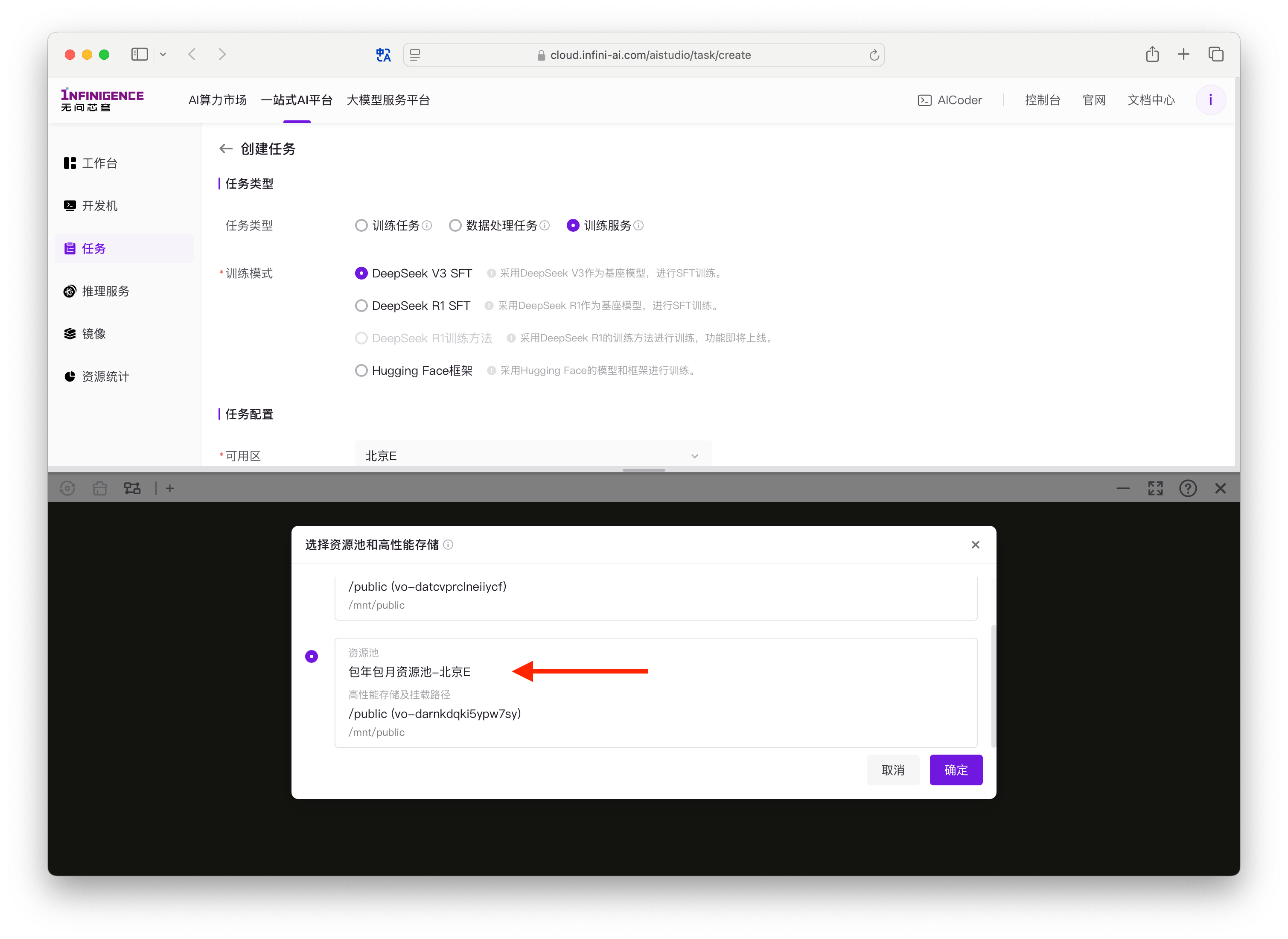Open the 文档中心 link
The image size is (1288, 939).
point(1151,100)
